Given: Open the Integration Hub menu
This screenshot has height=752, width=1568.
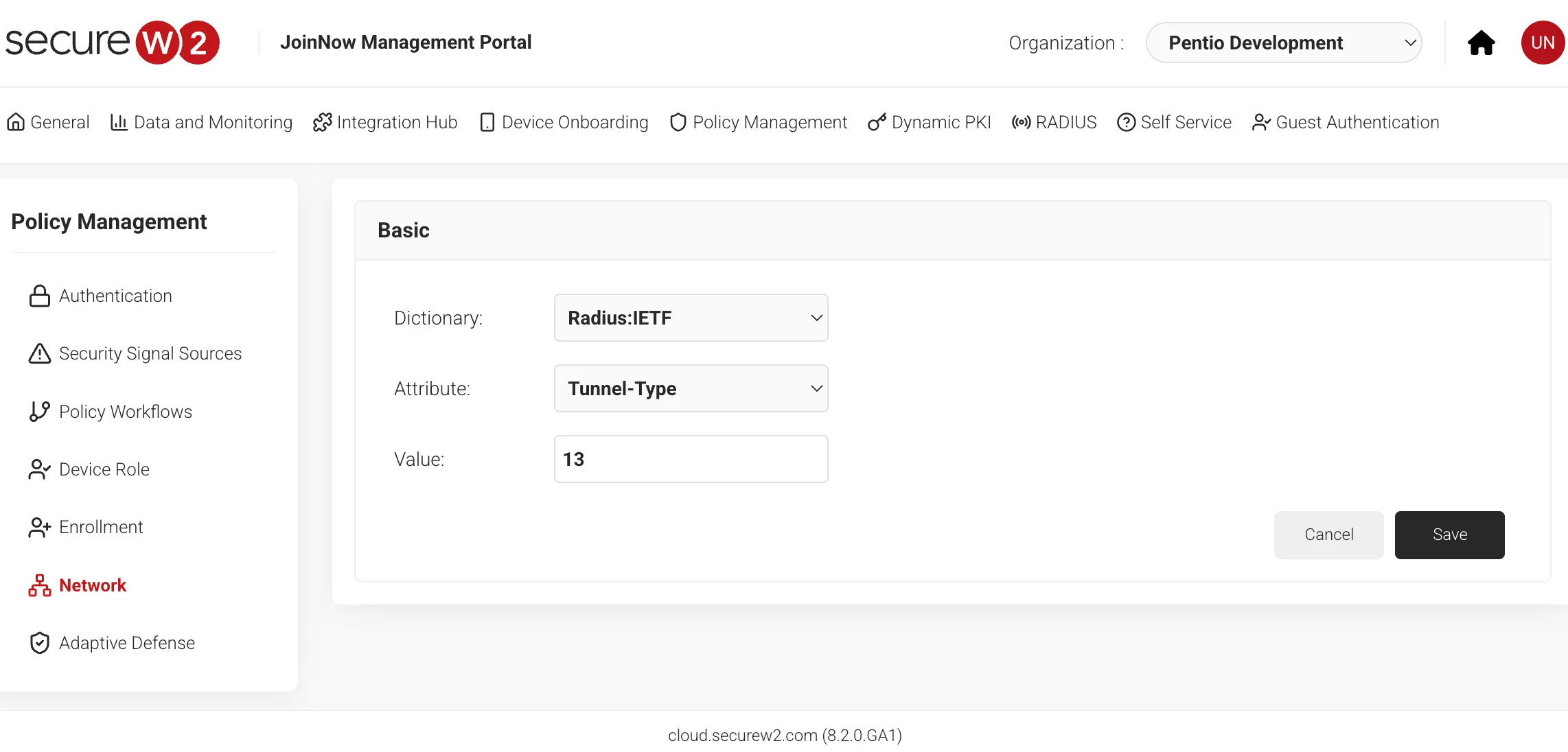Looking at the screenshot, I should pyautogui.click(x=385, y=122).
